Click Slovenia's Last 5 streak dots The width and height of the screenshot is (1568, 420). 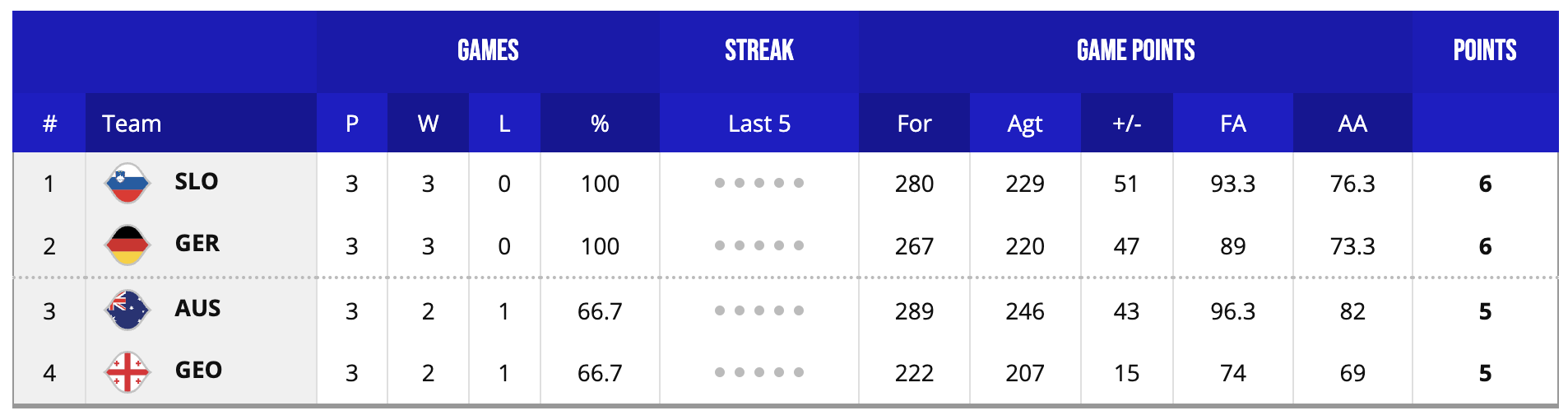tap(758, 183)
